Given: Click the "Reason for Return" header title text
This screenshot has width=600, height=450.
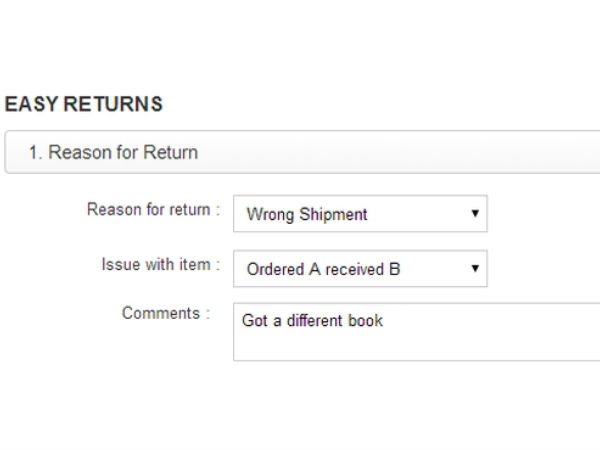Looking at the screenshot, I should click(x=123, y=153).
